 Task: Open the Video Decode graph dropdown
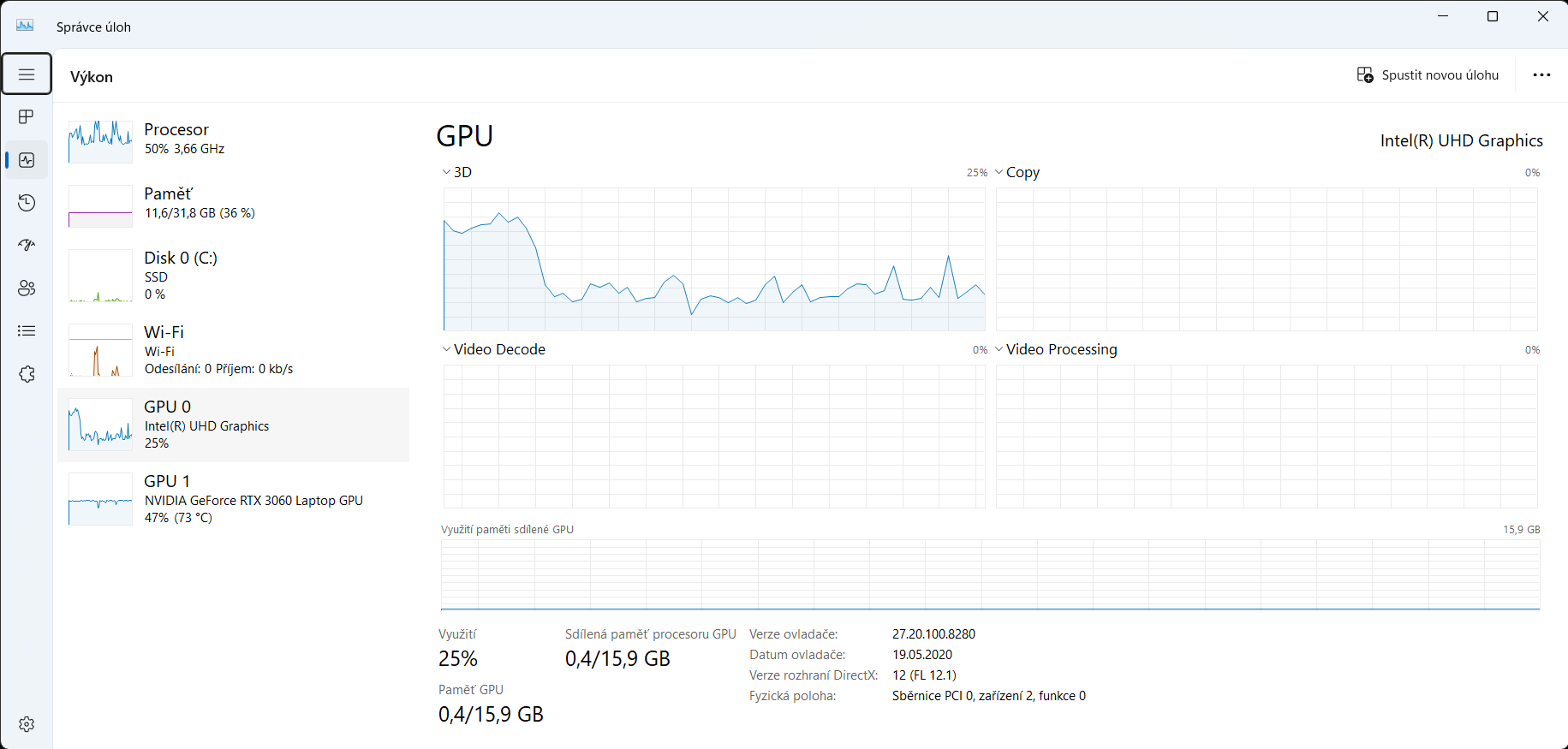click(x=493, y=349)
